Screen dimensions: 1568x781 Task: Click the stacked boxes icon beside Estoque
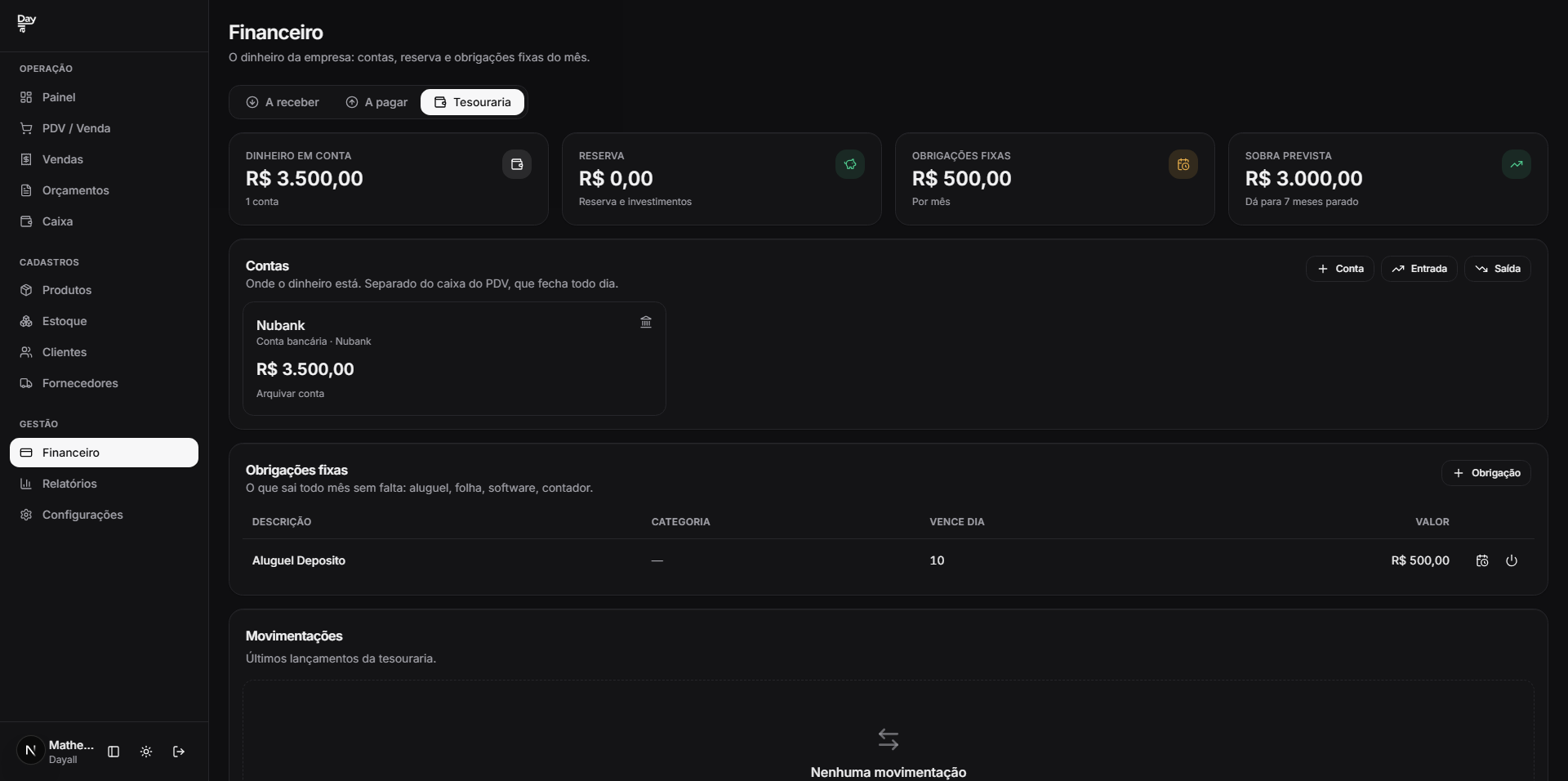[26, 321]
